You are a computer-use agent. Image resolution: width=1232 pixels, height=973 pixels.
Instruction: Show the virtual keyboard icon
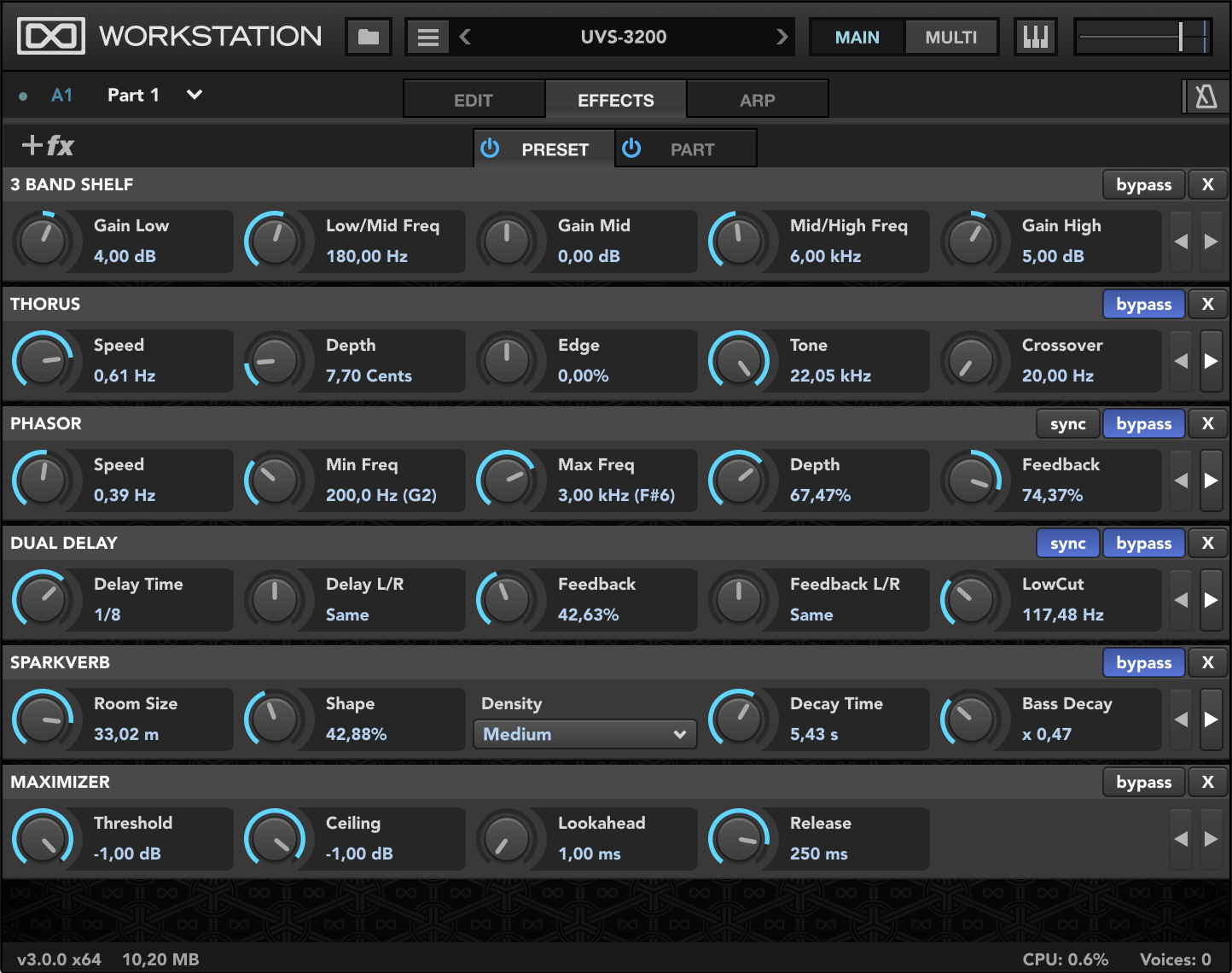click(1036, 37)
